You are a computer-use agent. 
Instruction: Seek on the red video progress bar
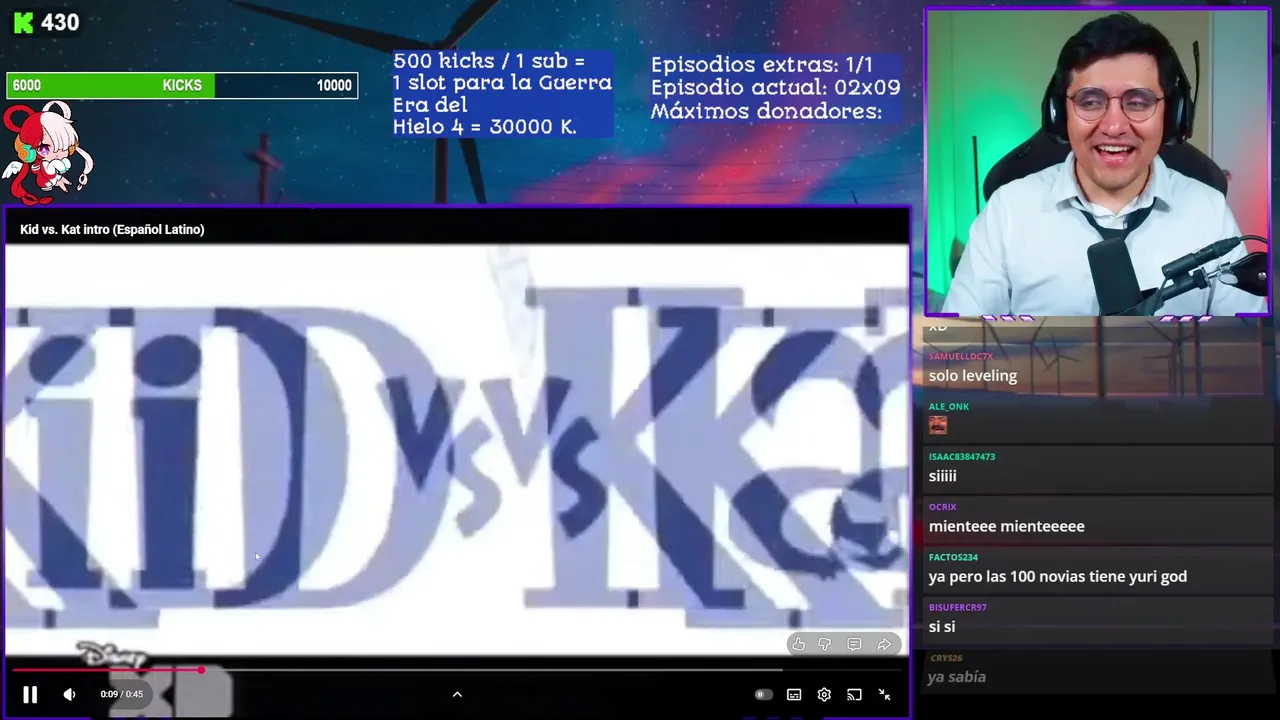click(x=455, y=670)
